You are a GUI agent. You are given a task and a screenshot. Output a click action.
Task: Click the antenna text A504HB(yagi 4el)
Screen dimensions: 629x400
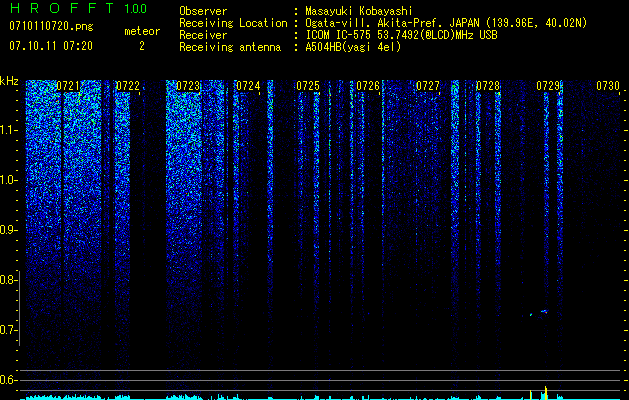pos(353,47)
